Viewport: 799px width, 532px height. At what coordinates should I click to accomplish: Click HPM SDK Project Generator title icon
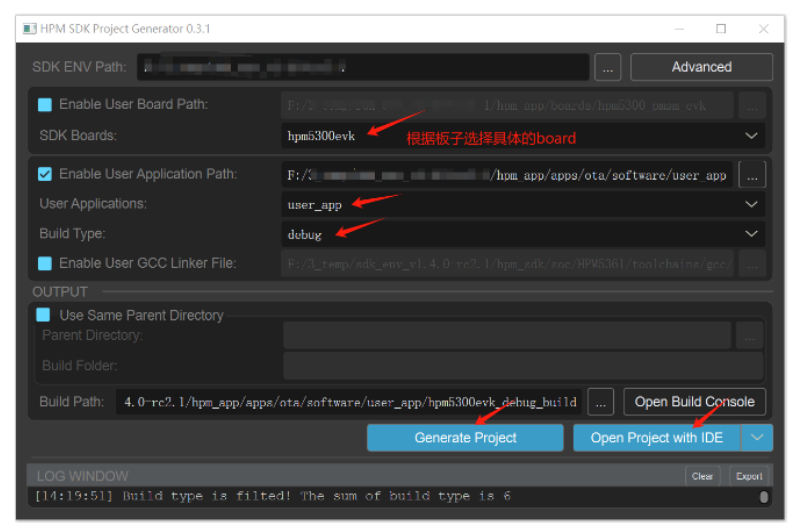coord(30,29)
